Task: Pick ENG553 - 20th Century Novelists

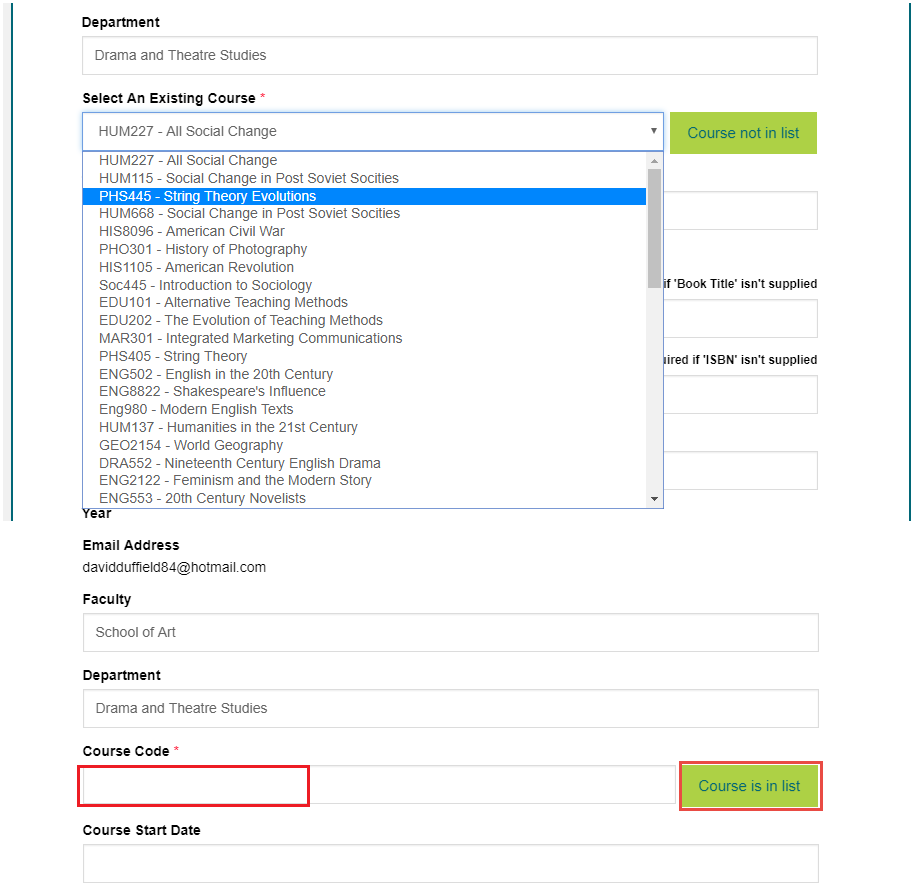Action: [202, 498]
